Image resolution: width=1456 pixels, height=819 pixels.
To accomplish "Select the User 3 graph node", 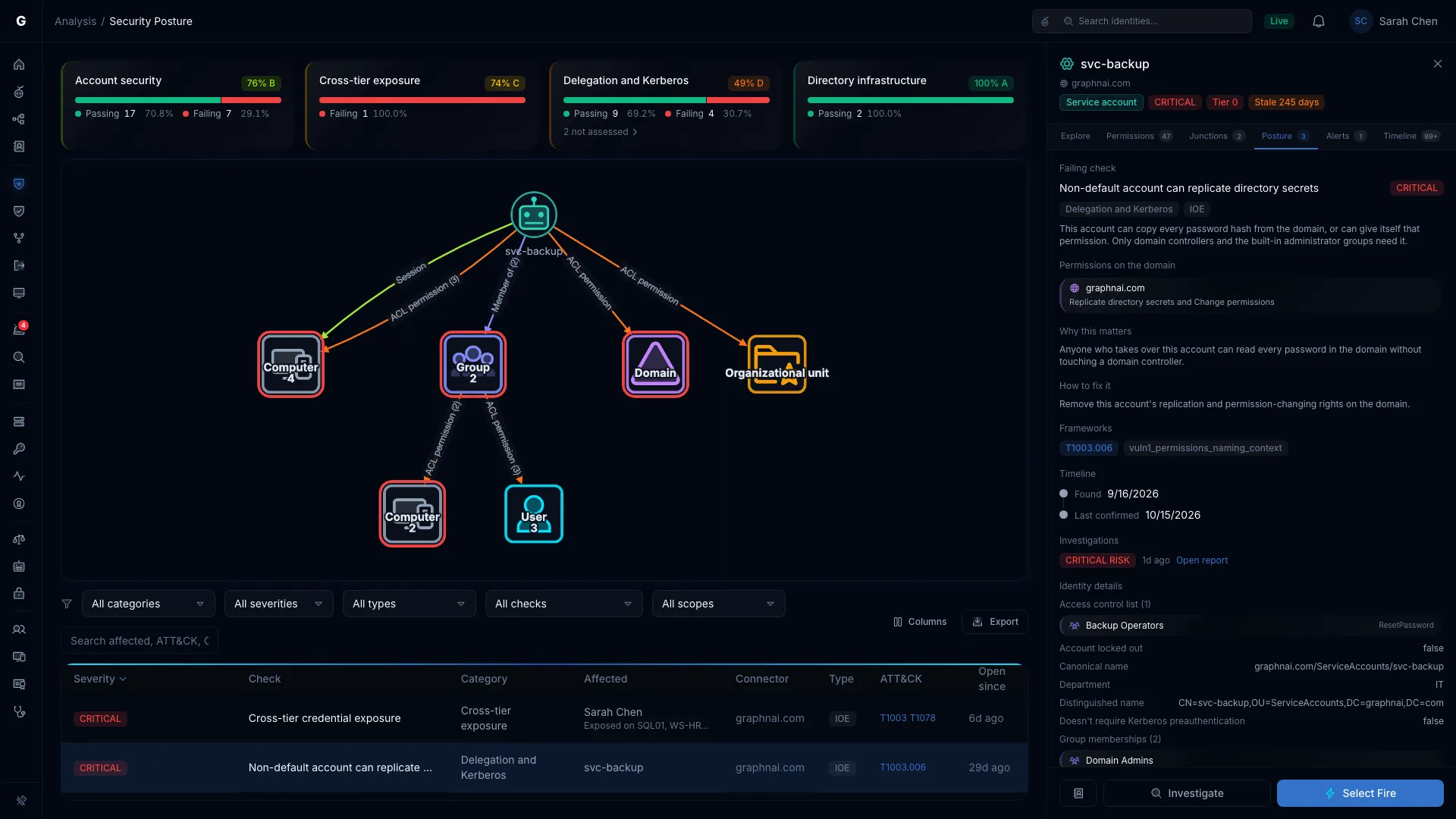I will [534, 513].
